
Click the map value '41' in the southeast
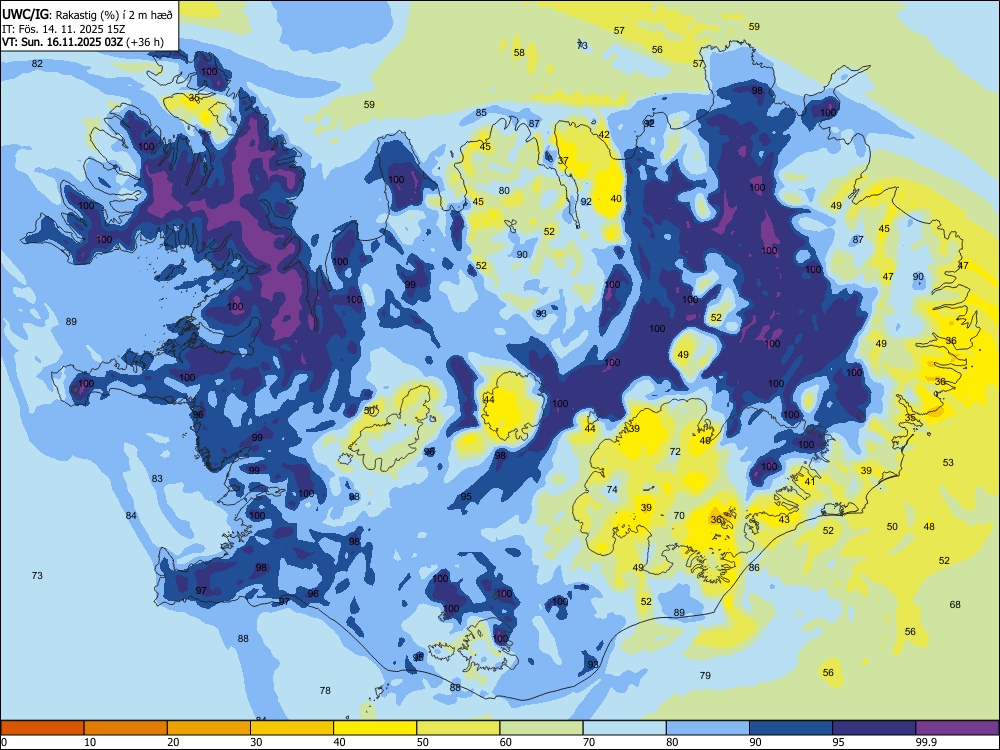pyautogui.click(x=810, y=482)
